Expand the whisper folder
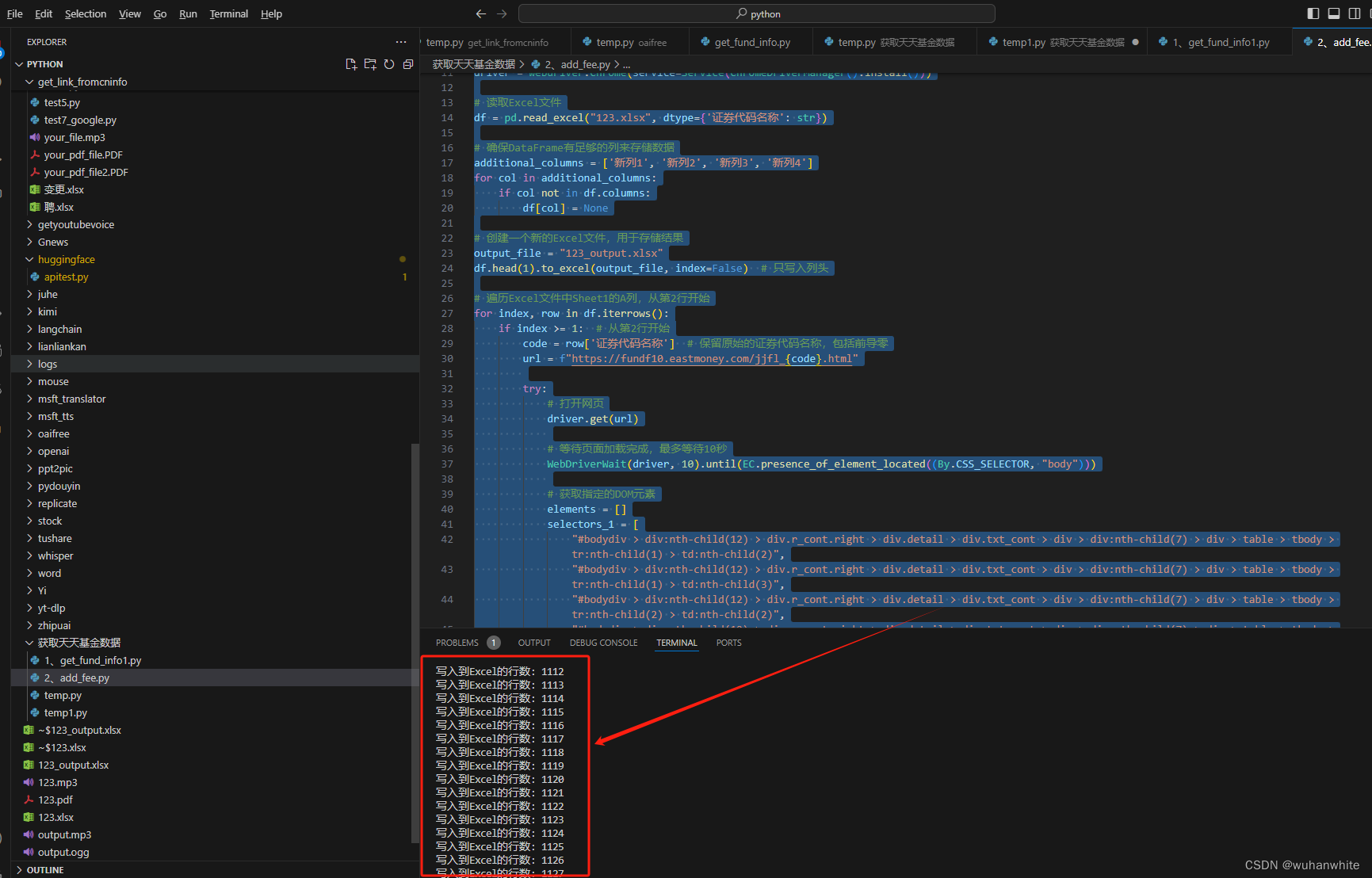 click(55, 555)
